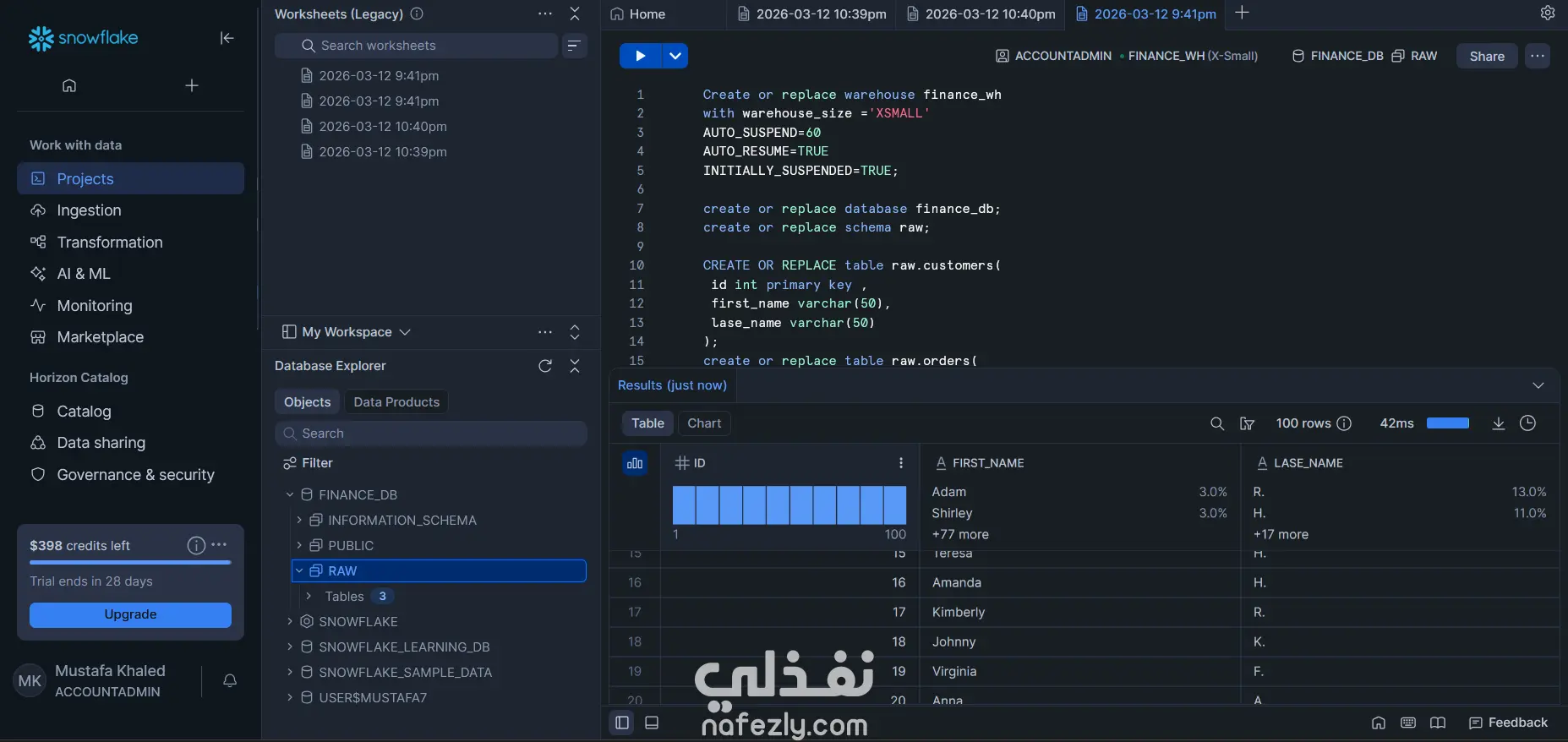Click the Search worksheets field
The width and height of the screenshot is (1568, 742).
(x=416, y=46)
